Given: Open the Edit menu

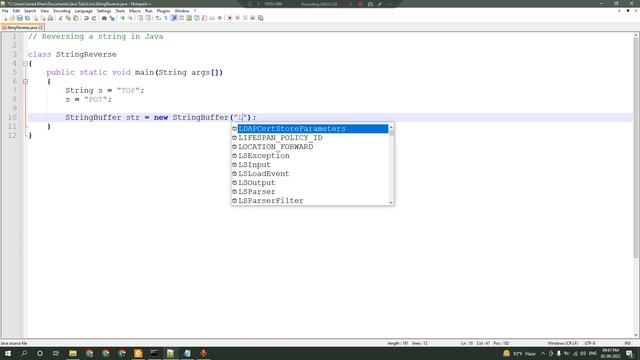Looking at the screenshot, I should [16, 11].
